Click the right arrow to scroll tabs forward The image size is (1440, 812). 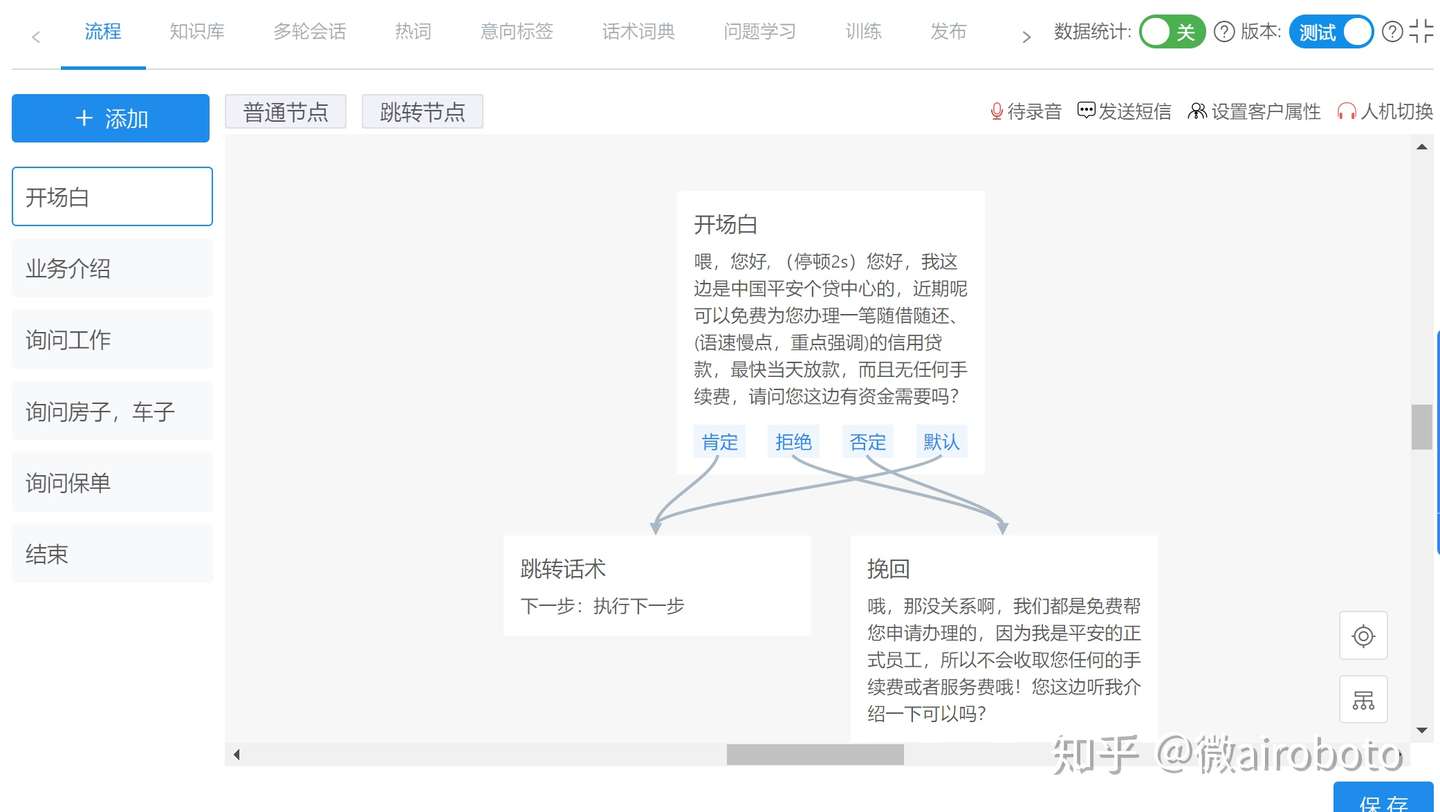pyautogui.click(x=1026, y=38)
